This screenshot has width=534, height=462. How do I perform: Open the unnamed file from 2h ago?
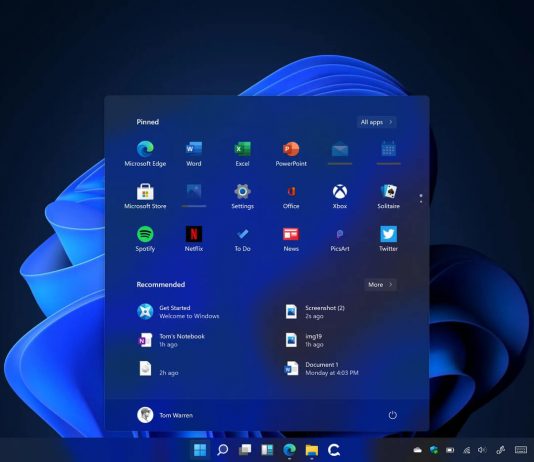point(158,369)
